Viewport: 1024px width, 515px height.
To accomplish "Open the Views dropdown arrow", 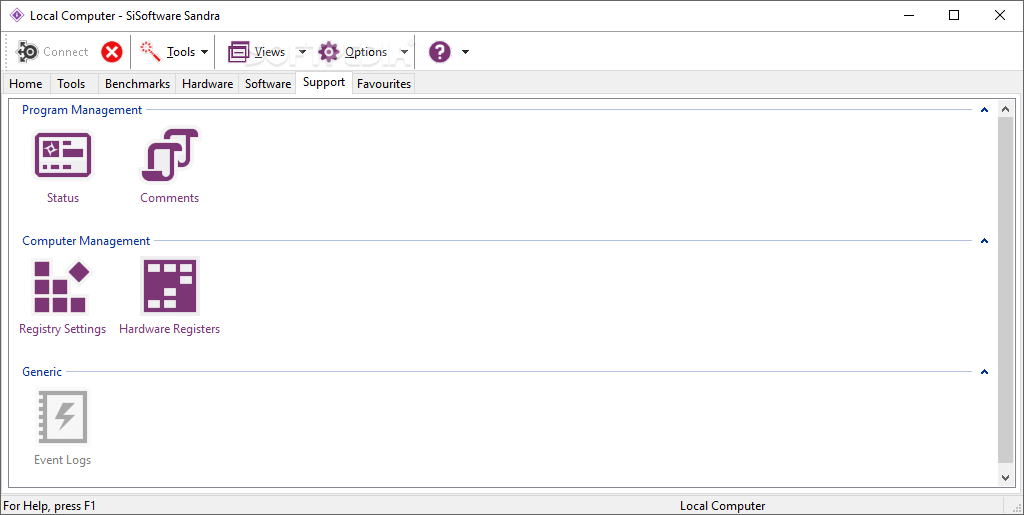I will (x=302, y=52).
